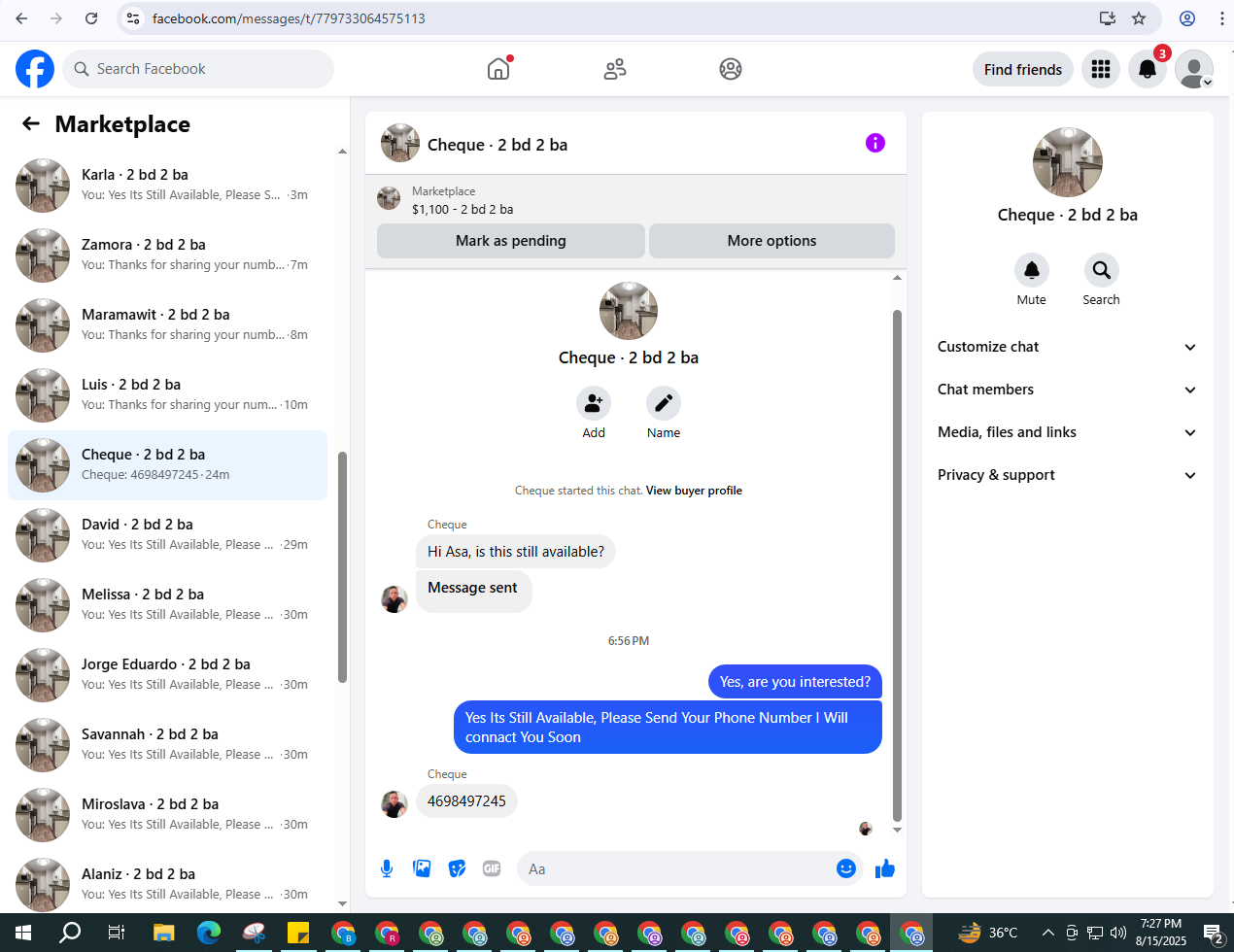Search in conversation with magnifier icon
The height and width of the screenshot is (952, 1234).
coord(1101,270)
